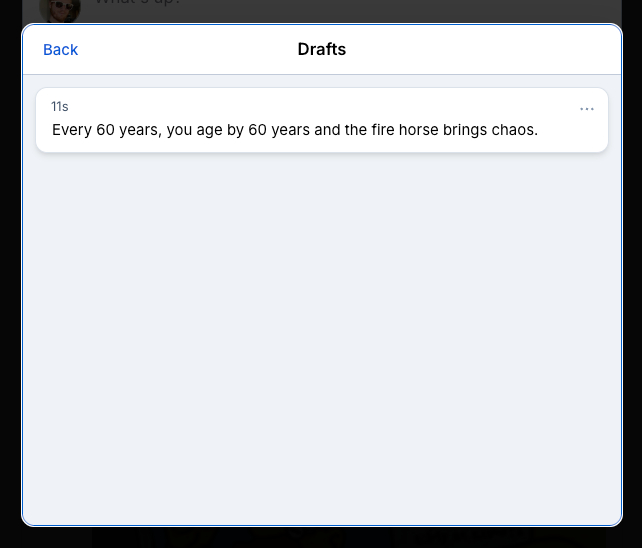Viewport: 642px width, 548px height.
Task: Click the "What's up?" composer field
Action: point(138,4)
